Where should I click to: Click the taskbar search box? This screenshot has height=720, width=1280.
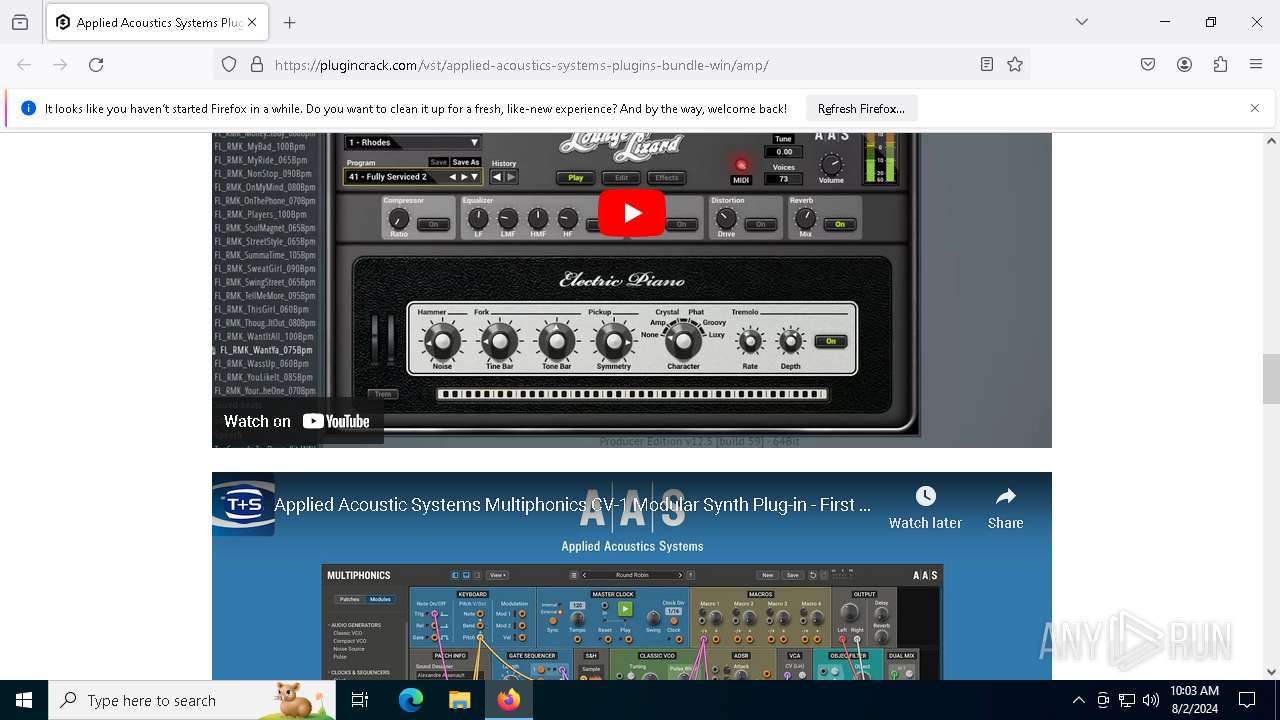coord(192,700)
